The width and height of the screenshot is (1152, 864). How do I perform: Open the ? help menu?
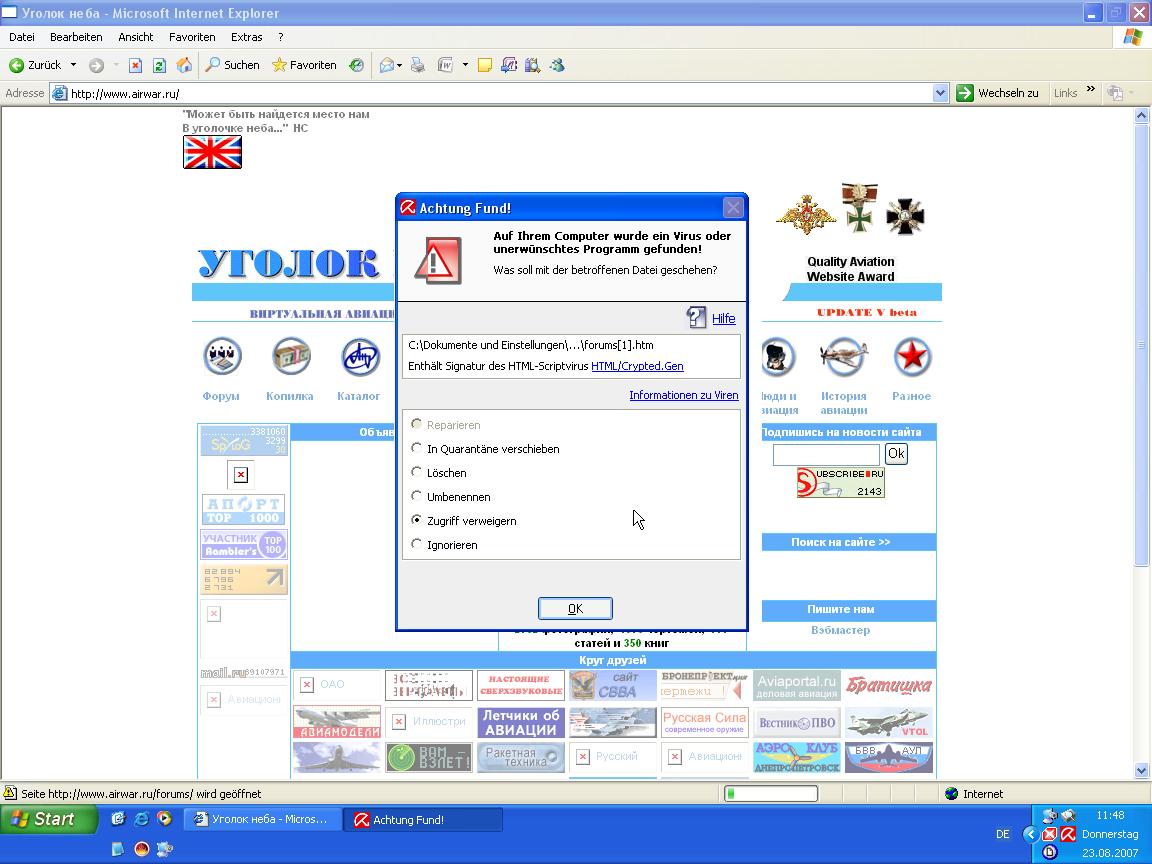(x=281, y=37)
